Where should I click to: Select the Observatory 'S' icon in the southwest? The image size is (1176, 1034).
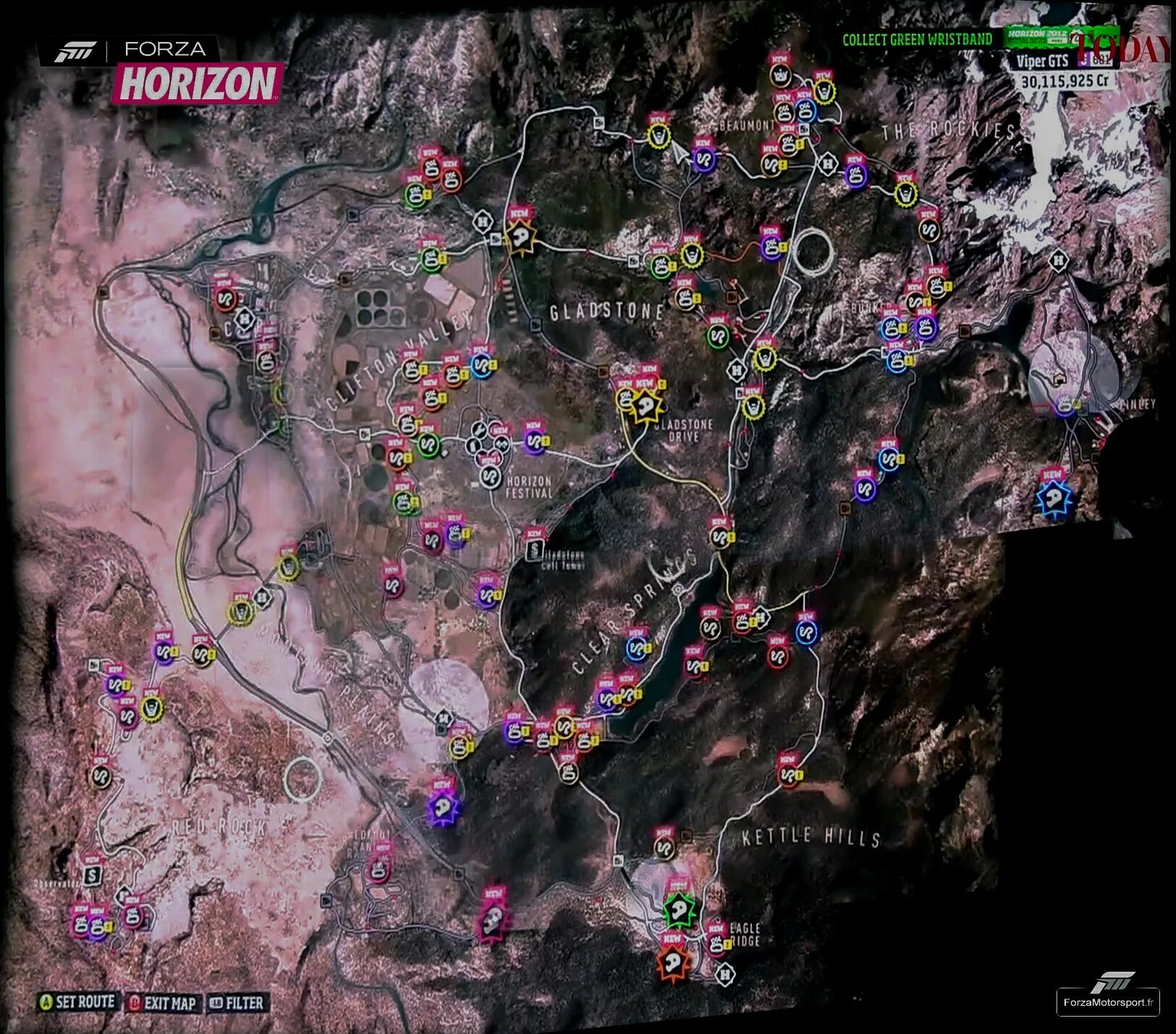tap(92, 875)
